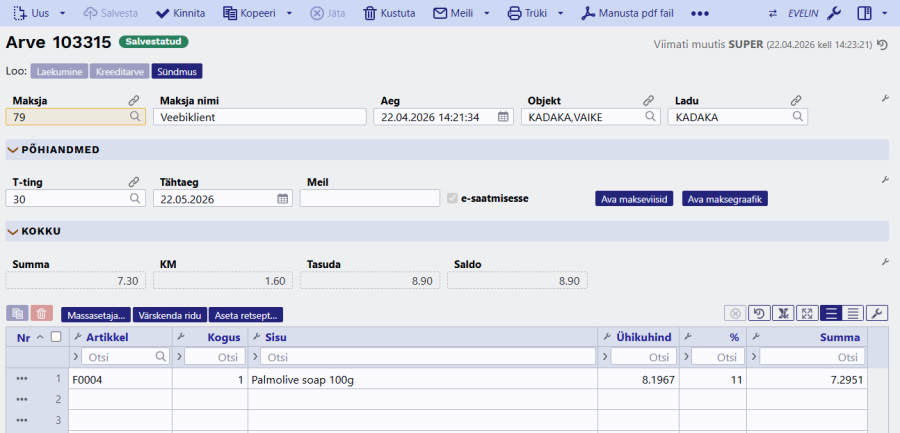The width and height of the screenshot is (900, 433).
Task: Click the Massasetaja button
Action: point(95,314)
